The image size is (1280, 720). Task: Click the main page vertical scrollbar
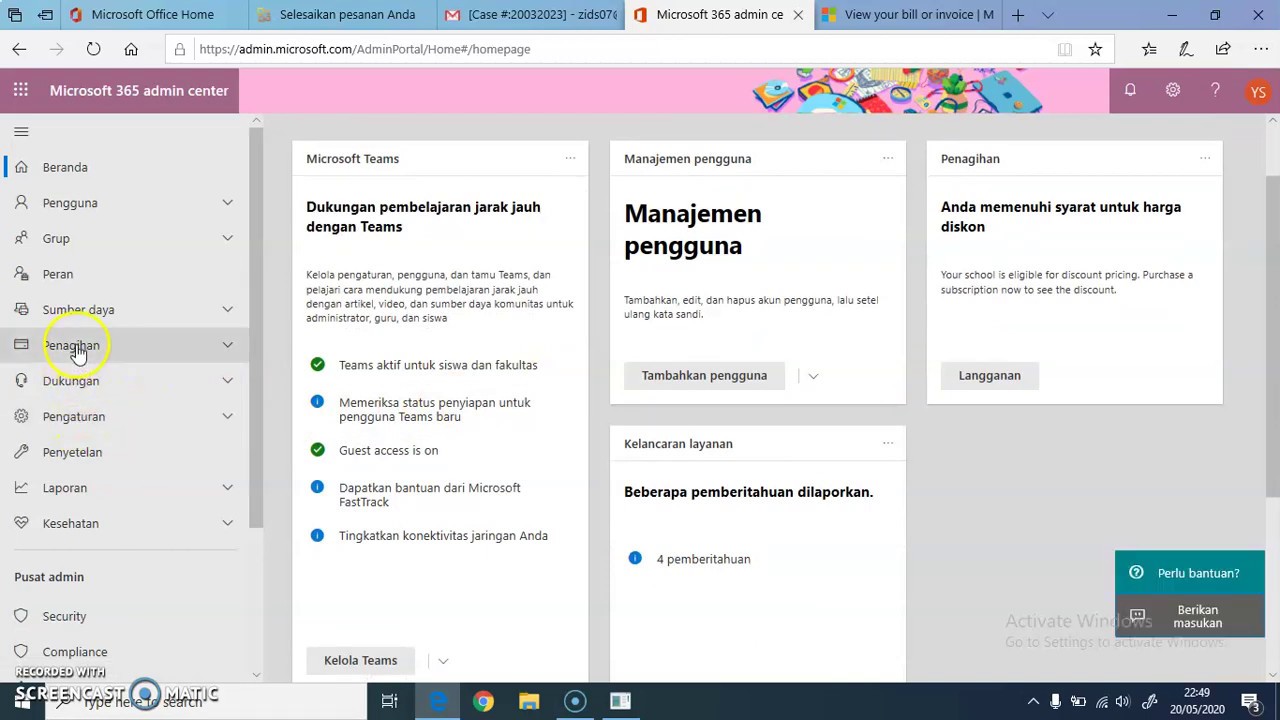click(x=1272, y=335)
